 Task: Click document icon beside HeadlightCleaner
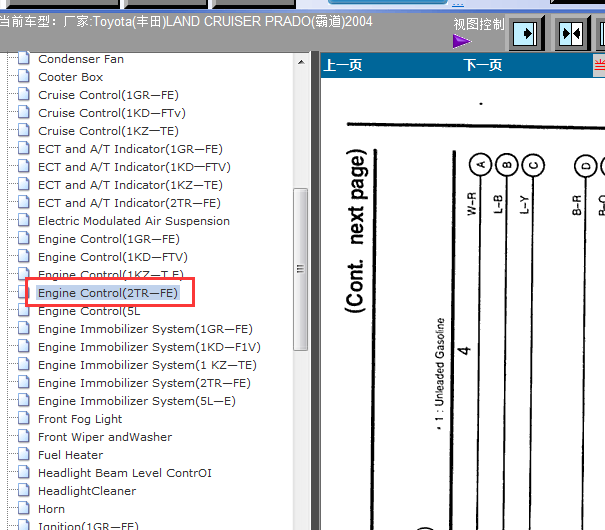click(x=24, y=490)
